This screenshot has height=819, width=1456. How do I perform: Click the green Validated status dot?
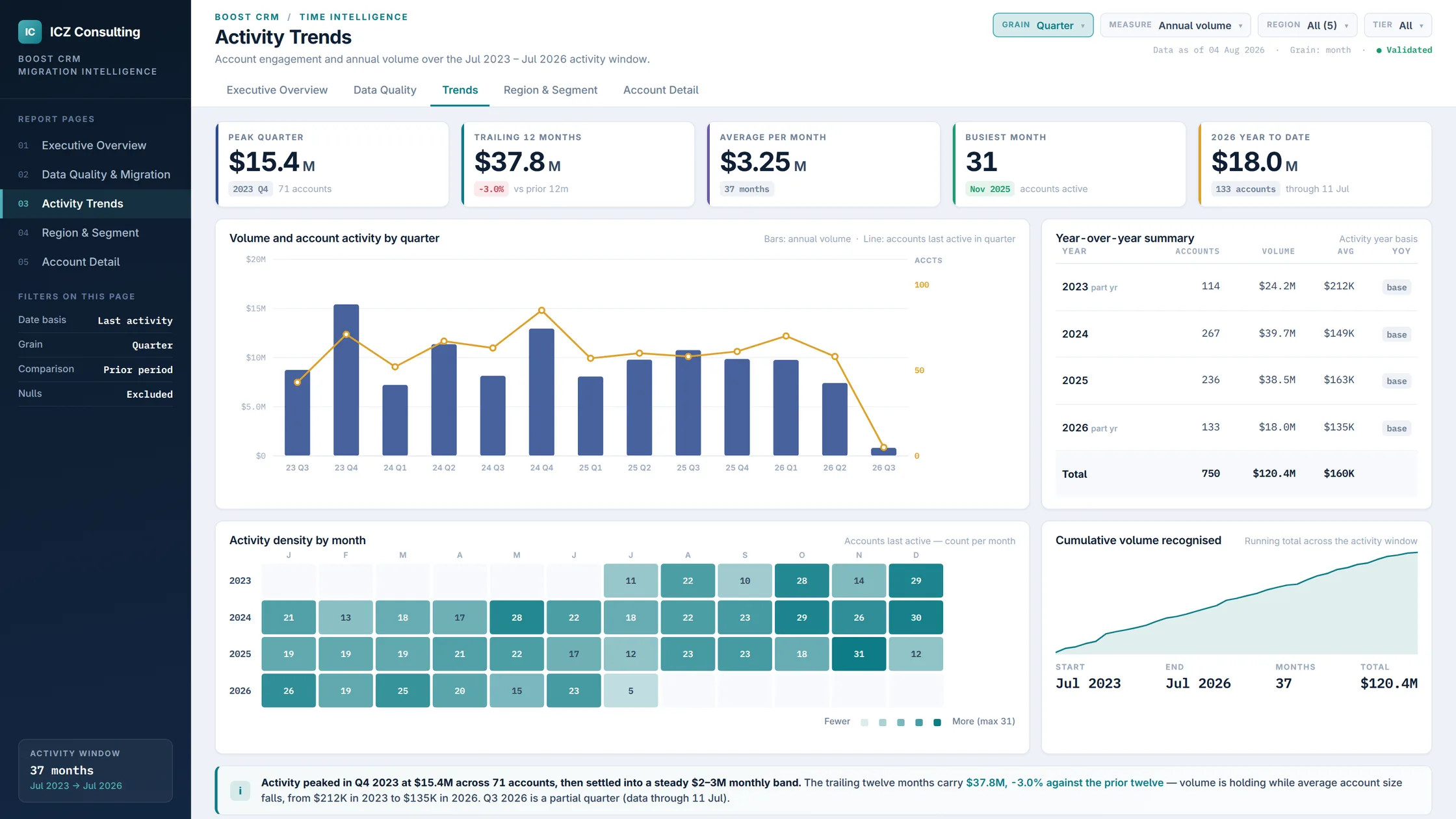click(1379, 50)
